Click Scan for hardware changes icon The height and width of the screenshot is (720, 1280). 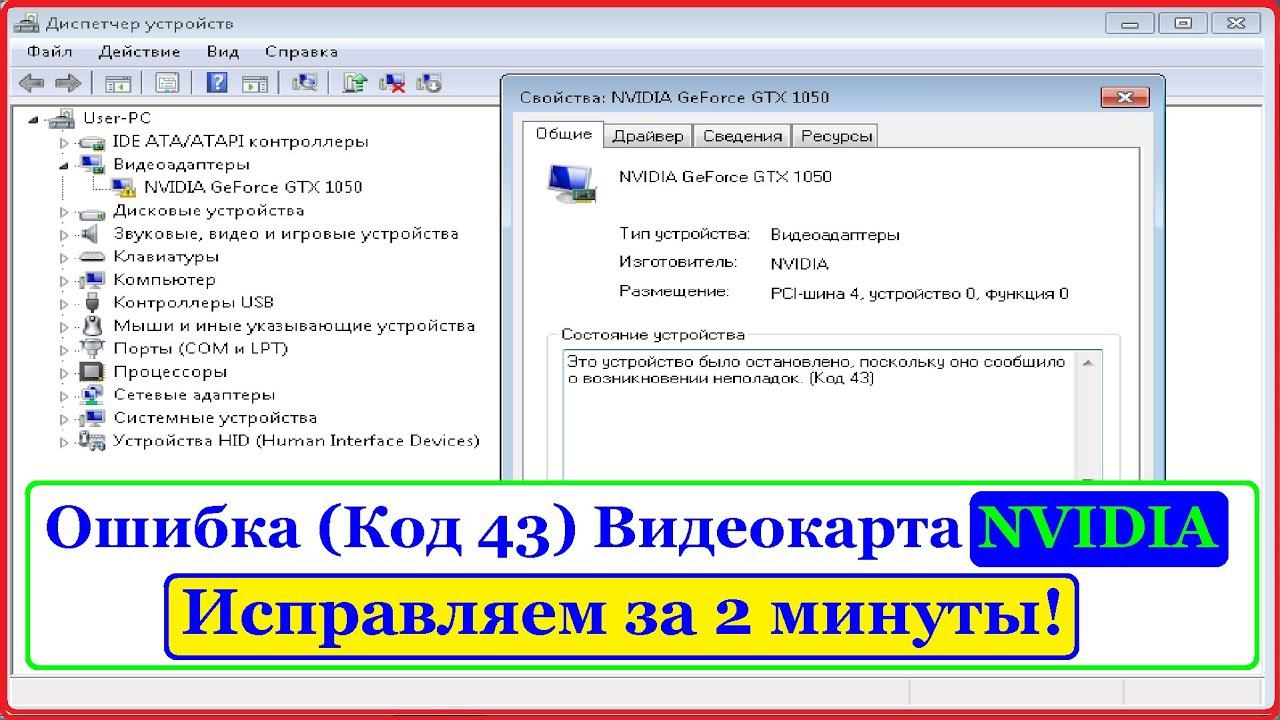tap(304, 83)
